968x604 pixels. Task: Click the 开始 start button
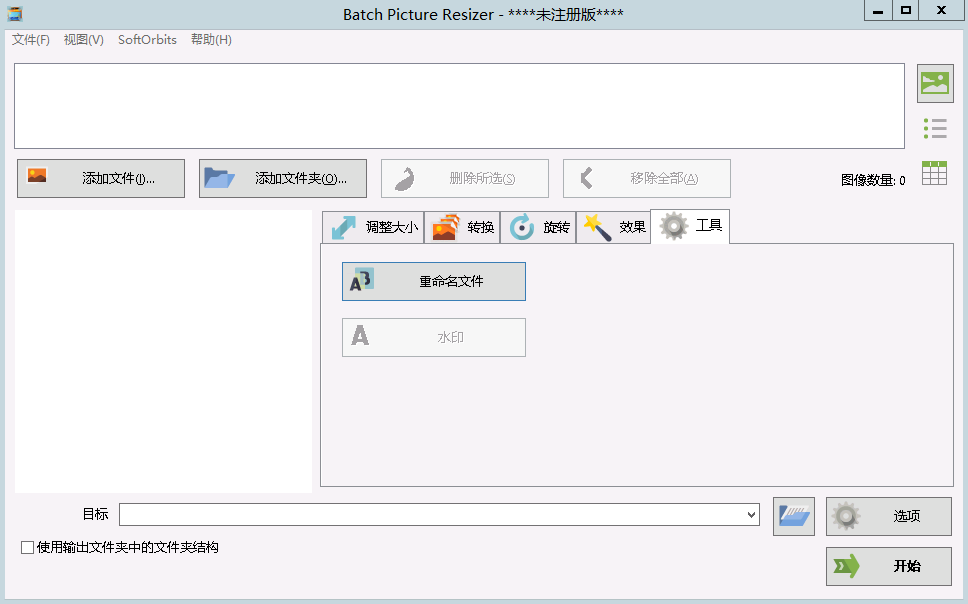[x=889, y=566]
